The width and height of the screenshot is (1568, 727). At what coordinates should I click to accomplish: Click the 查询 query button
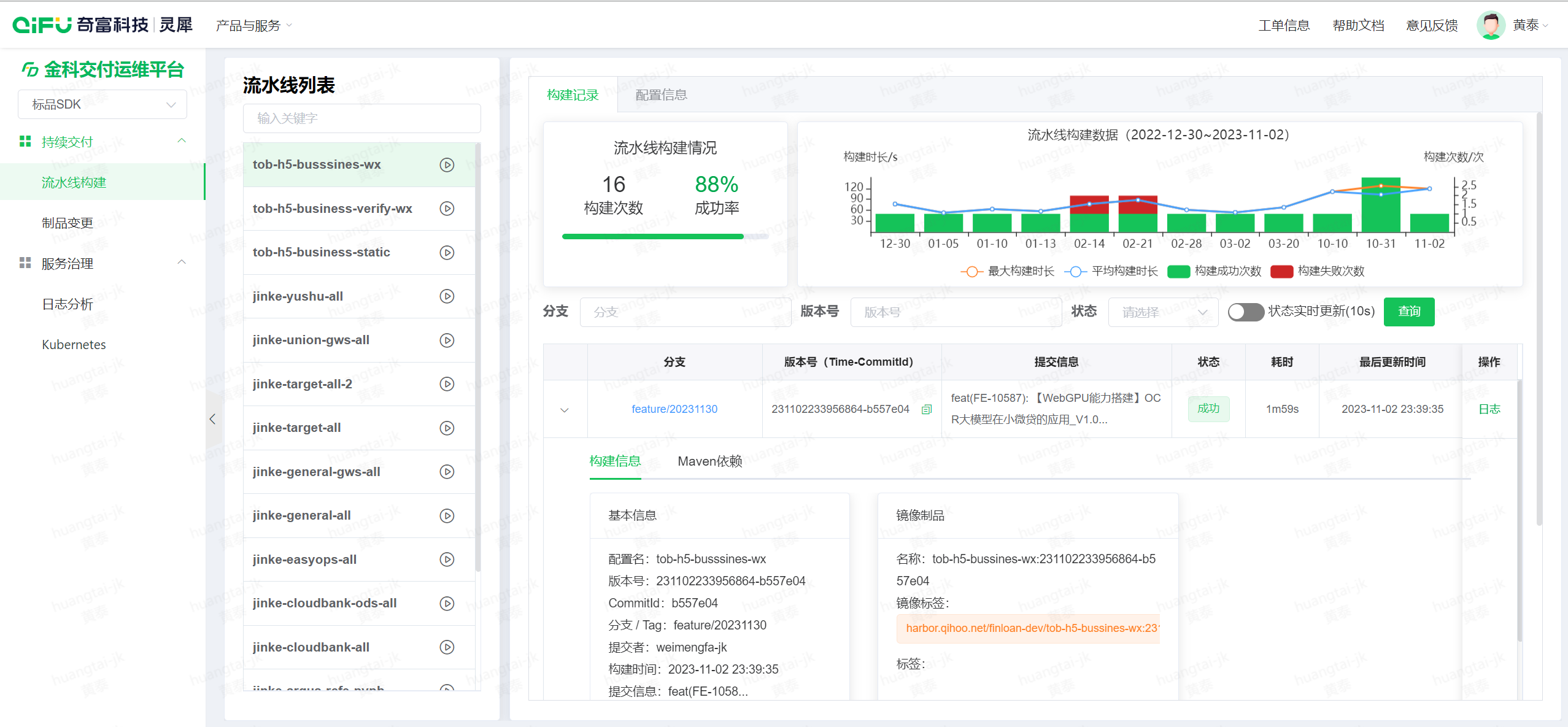point(1409,312)
